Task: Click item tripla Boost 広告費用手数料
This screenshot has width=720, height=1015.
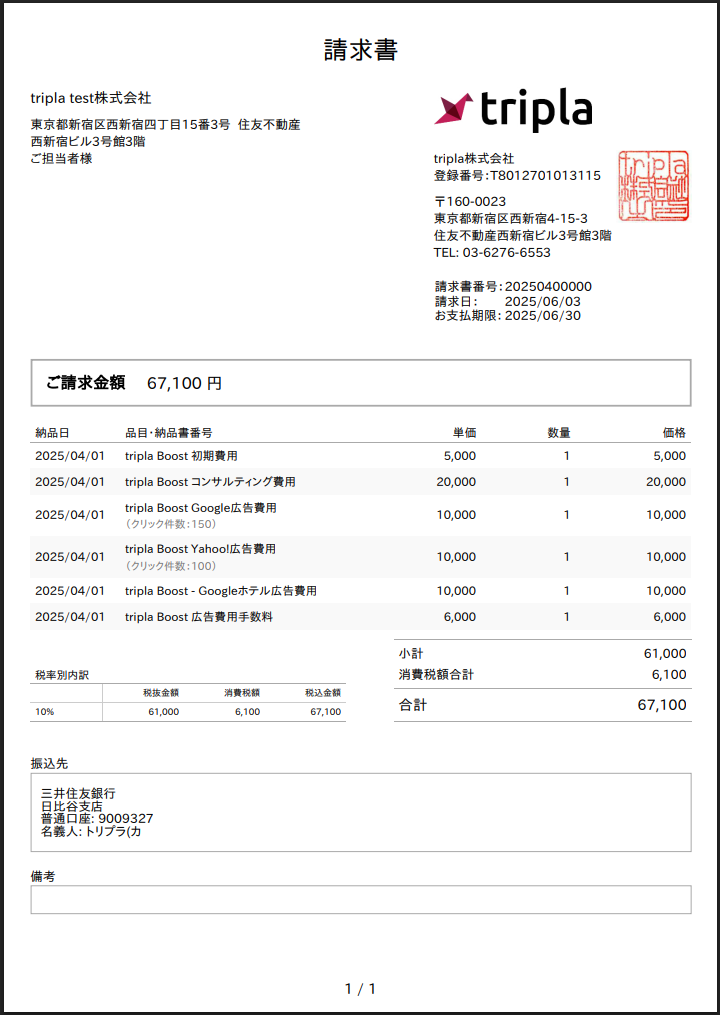Action: (199, 618)
